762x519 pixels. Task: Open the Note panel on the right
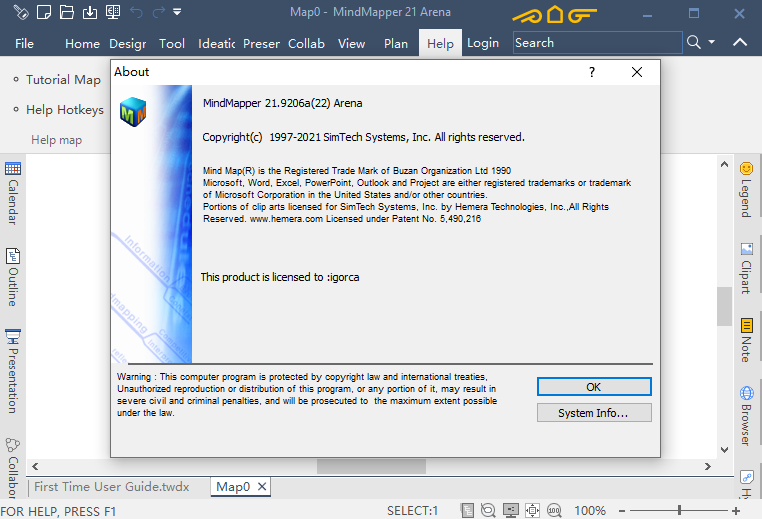(x=746, y=340)
